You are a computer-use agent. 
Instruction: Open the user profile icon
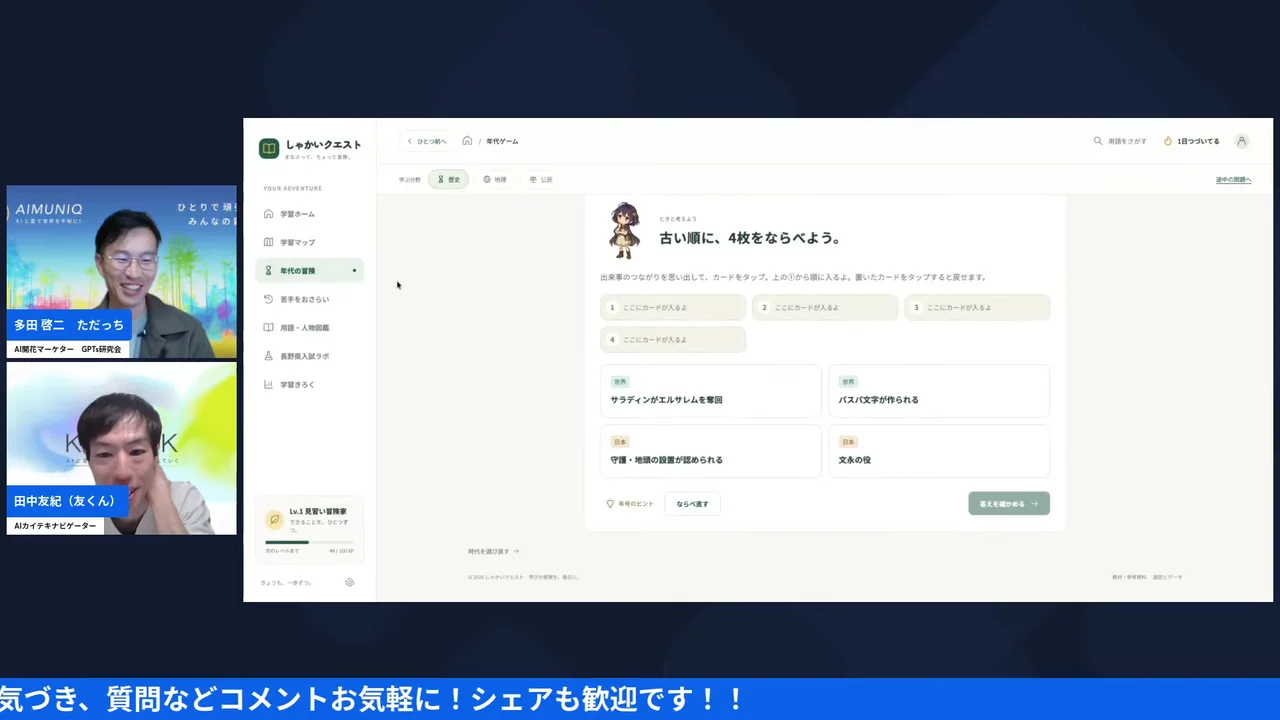[1242, 141]
